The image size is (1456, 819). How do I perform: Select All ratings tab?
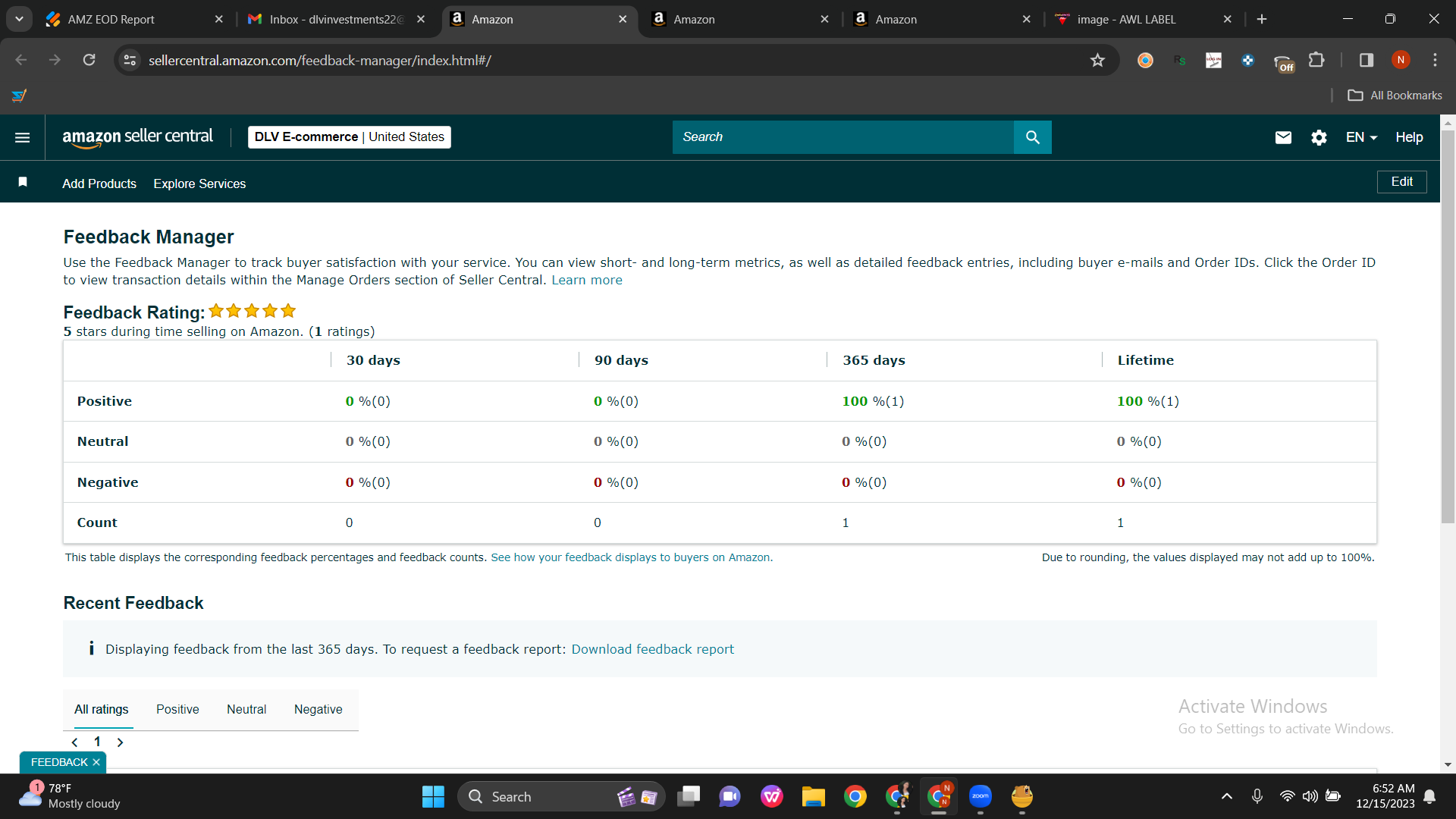tap(101, 710)
